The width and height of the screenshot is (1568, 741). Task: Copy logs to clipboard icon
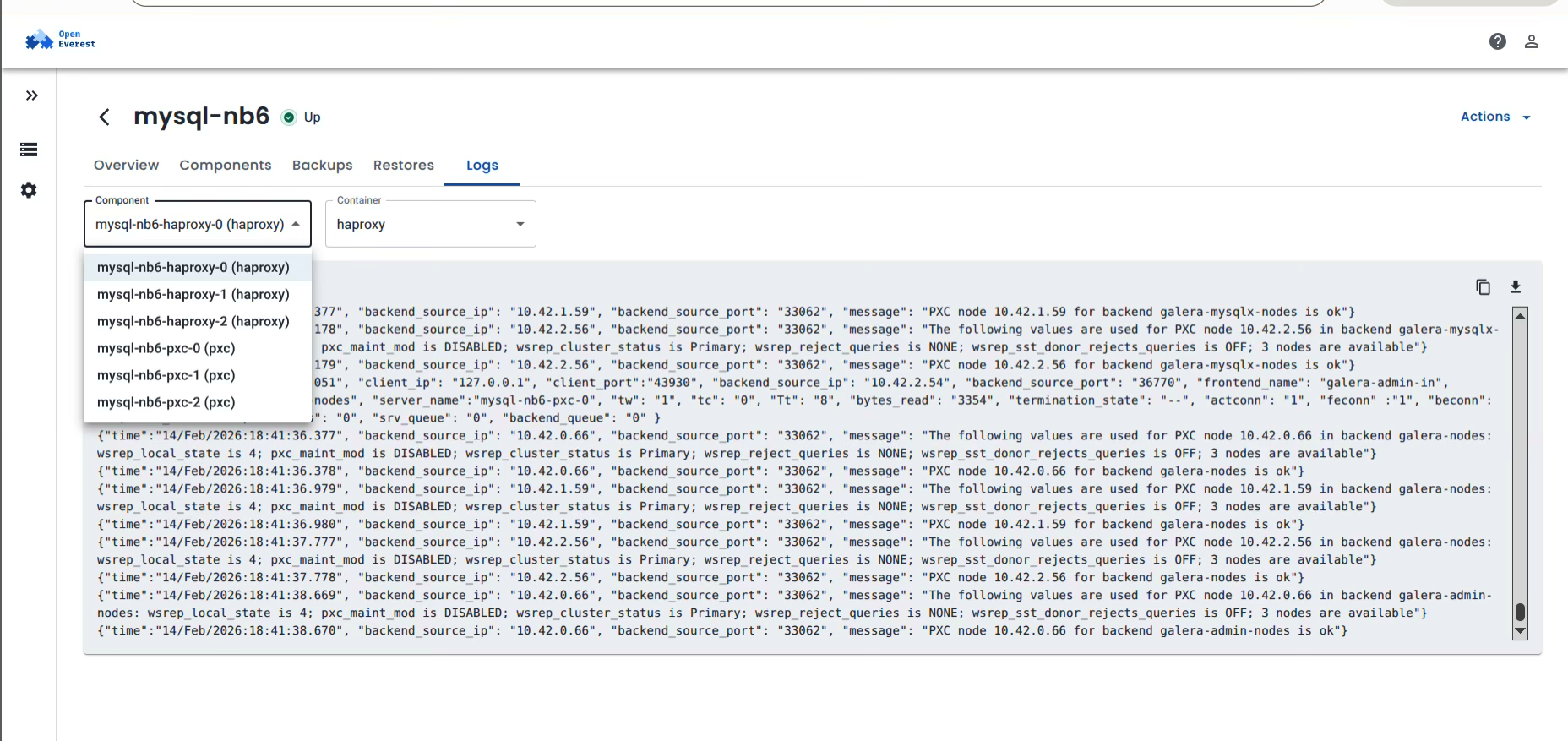tap(1483, 287)
